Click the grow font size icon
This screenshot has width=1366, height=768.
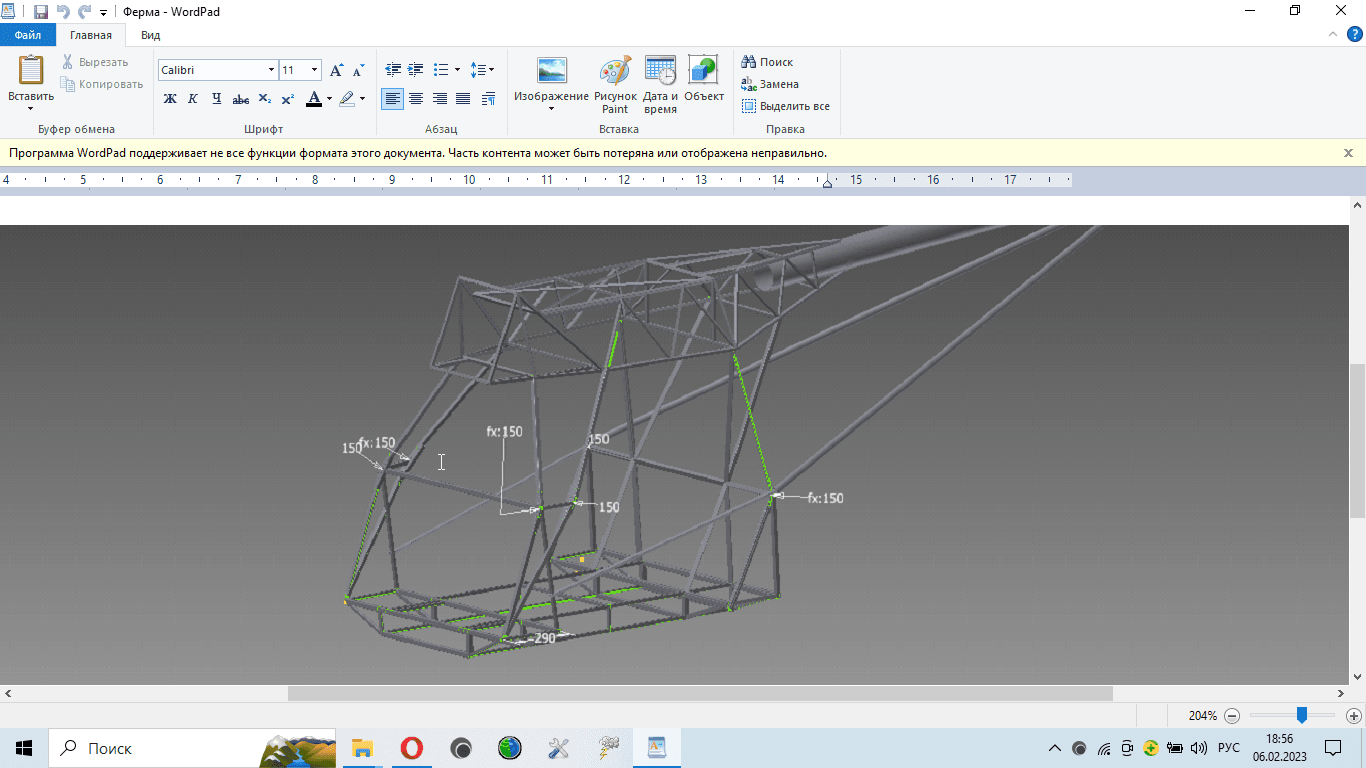(x=337, y=70)
